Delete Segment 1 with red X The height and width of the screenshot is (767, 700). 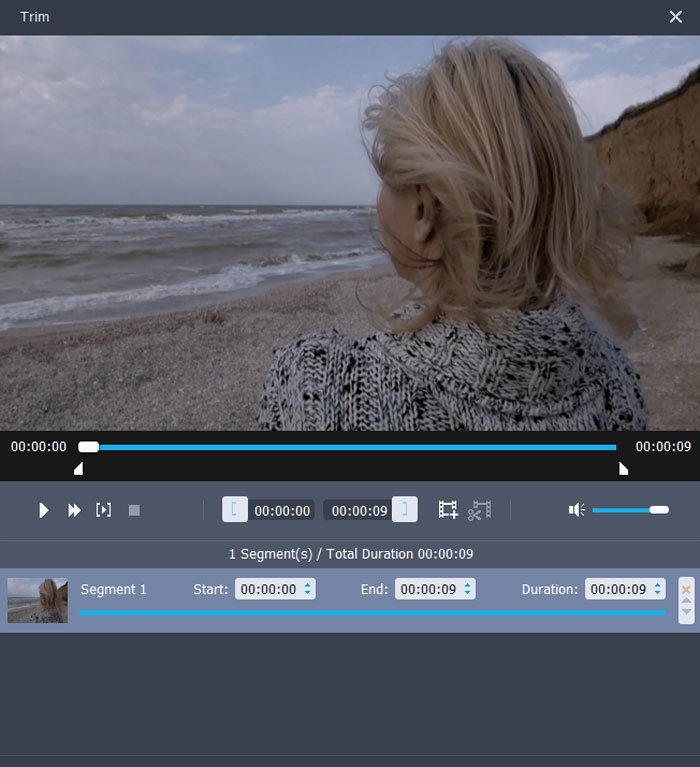click(686, 589)
